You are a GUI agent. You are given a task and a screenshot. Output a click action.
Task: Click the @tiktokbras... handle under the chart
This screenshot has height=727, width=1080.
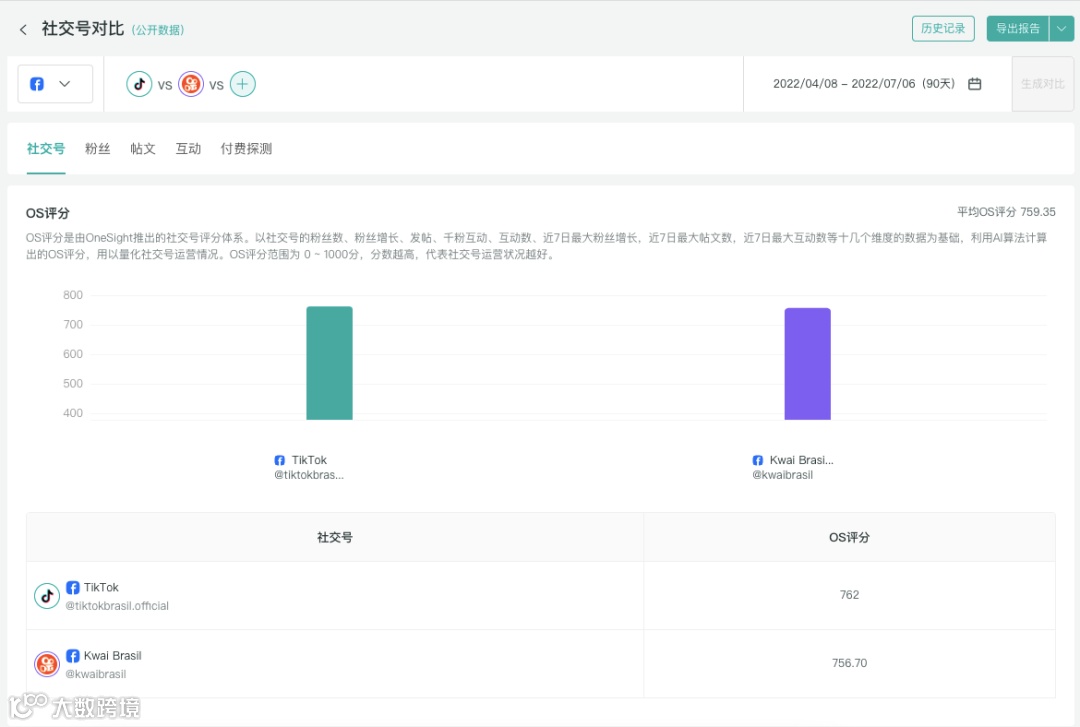(x=309, y=475)
